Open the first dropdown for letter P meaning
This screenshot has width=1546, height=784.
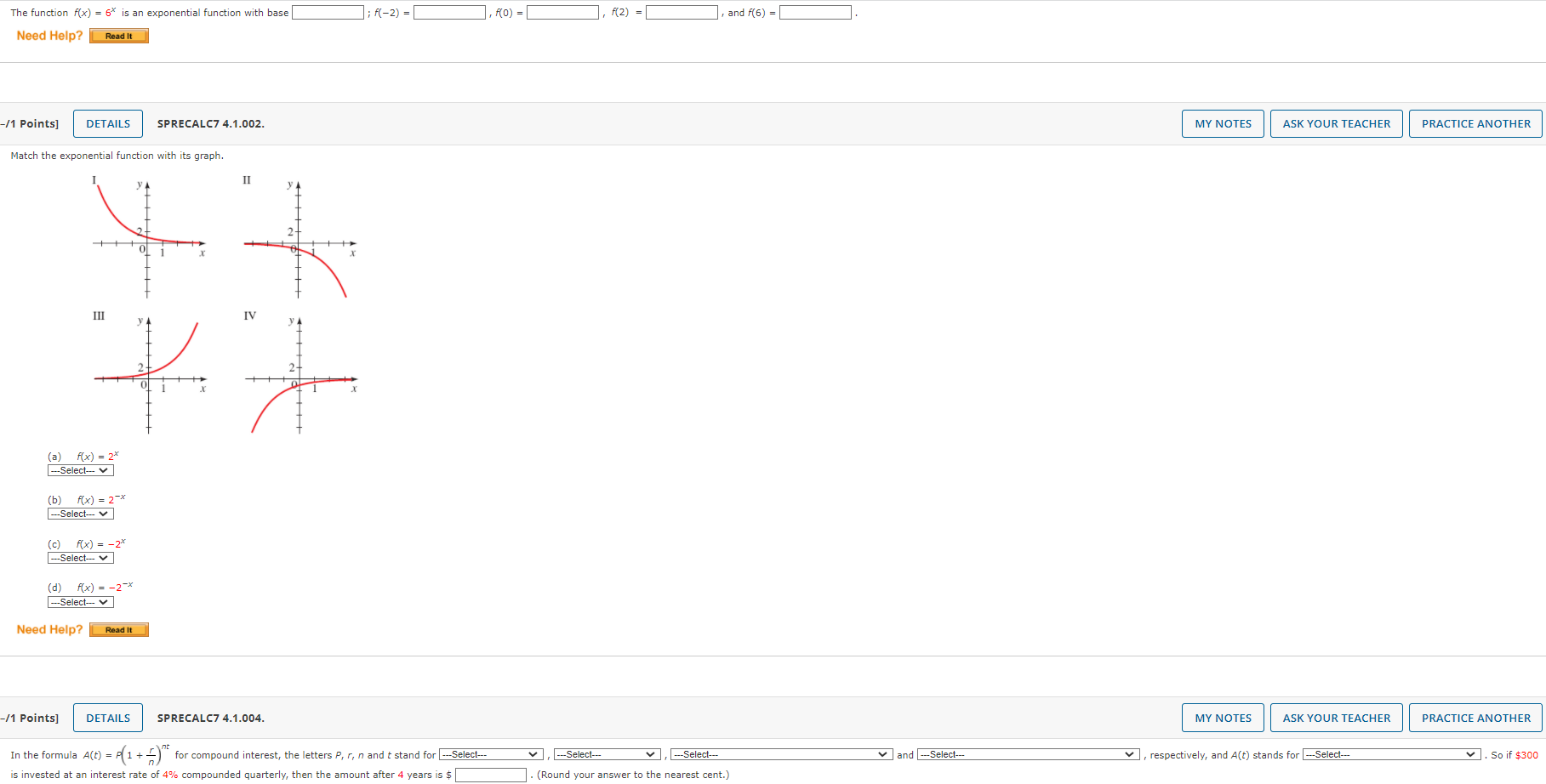(491, 754)
